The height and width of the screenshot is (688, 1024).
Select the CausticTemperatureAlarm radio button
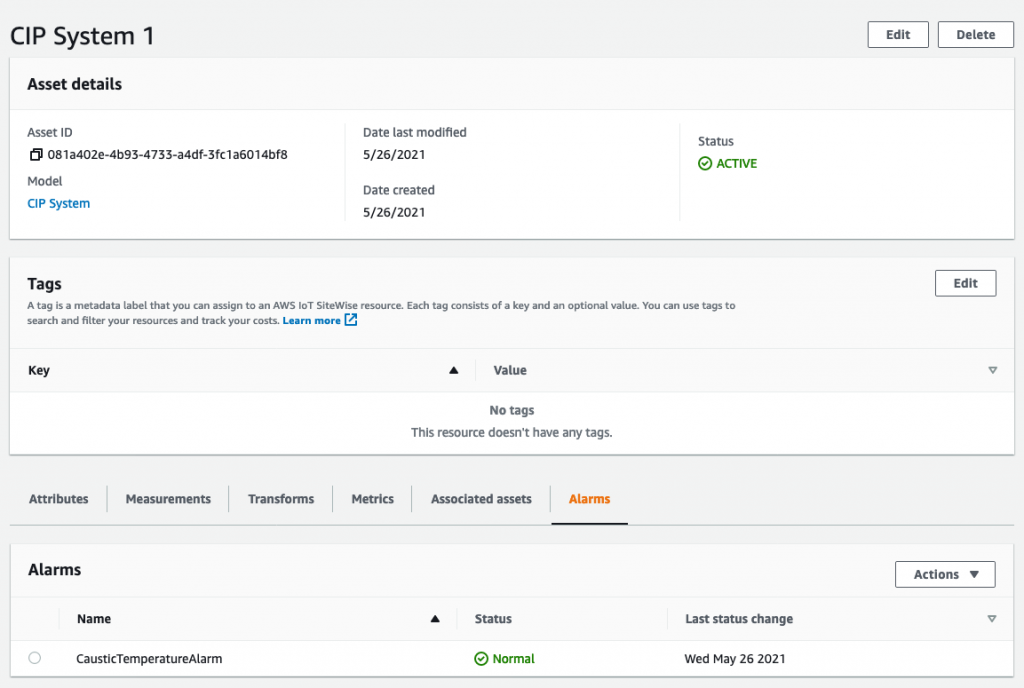coord(35,658)
